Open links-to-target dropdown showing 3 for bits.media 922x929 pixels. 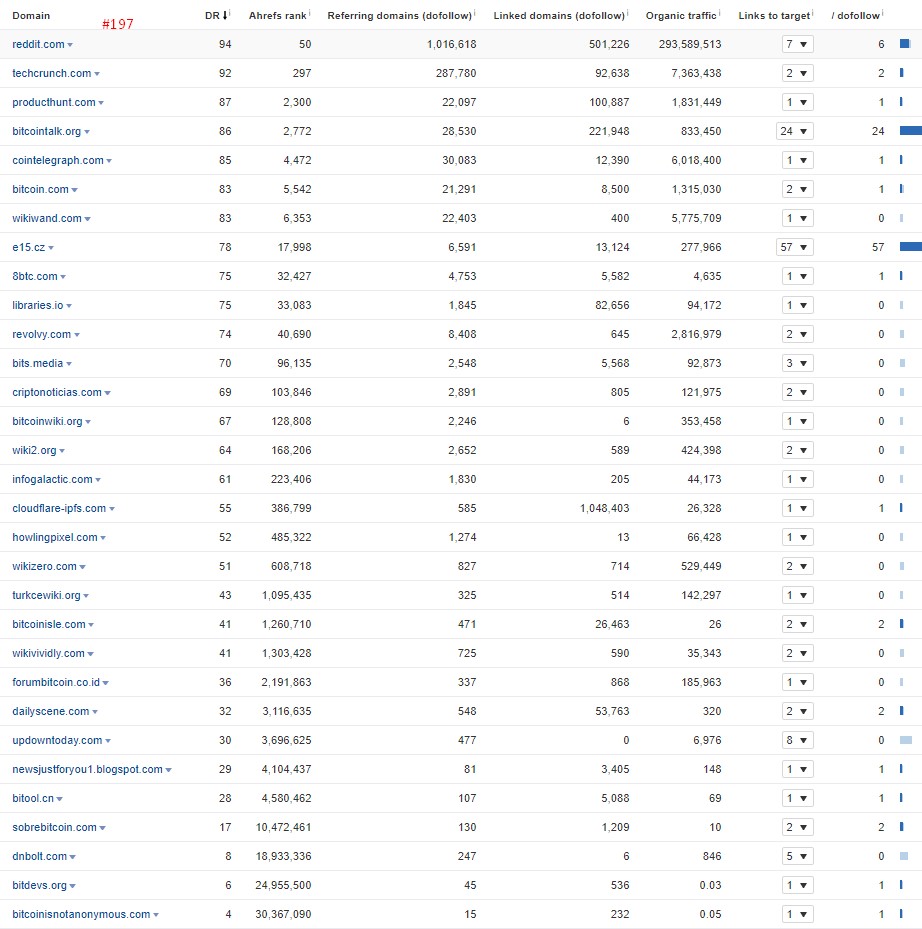pyautogui.click(x=798, y=364)
